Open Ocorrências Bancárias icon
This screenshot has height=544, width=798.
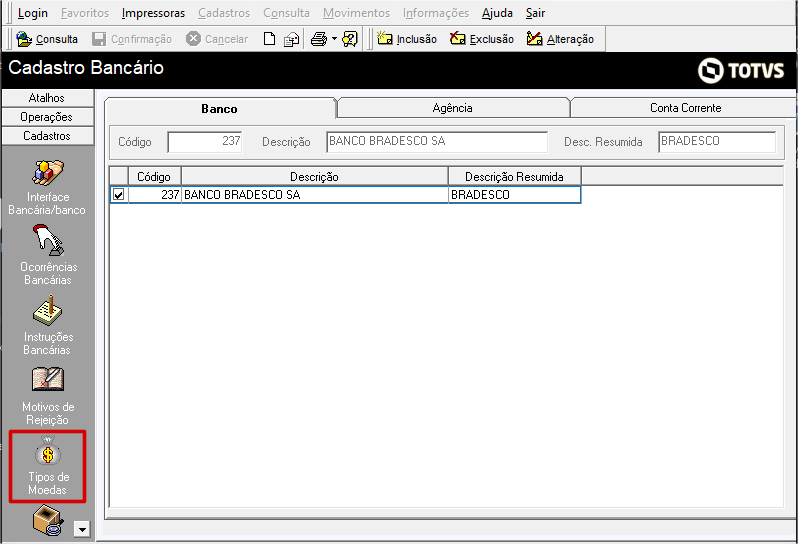point(47,255)
